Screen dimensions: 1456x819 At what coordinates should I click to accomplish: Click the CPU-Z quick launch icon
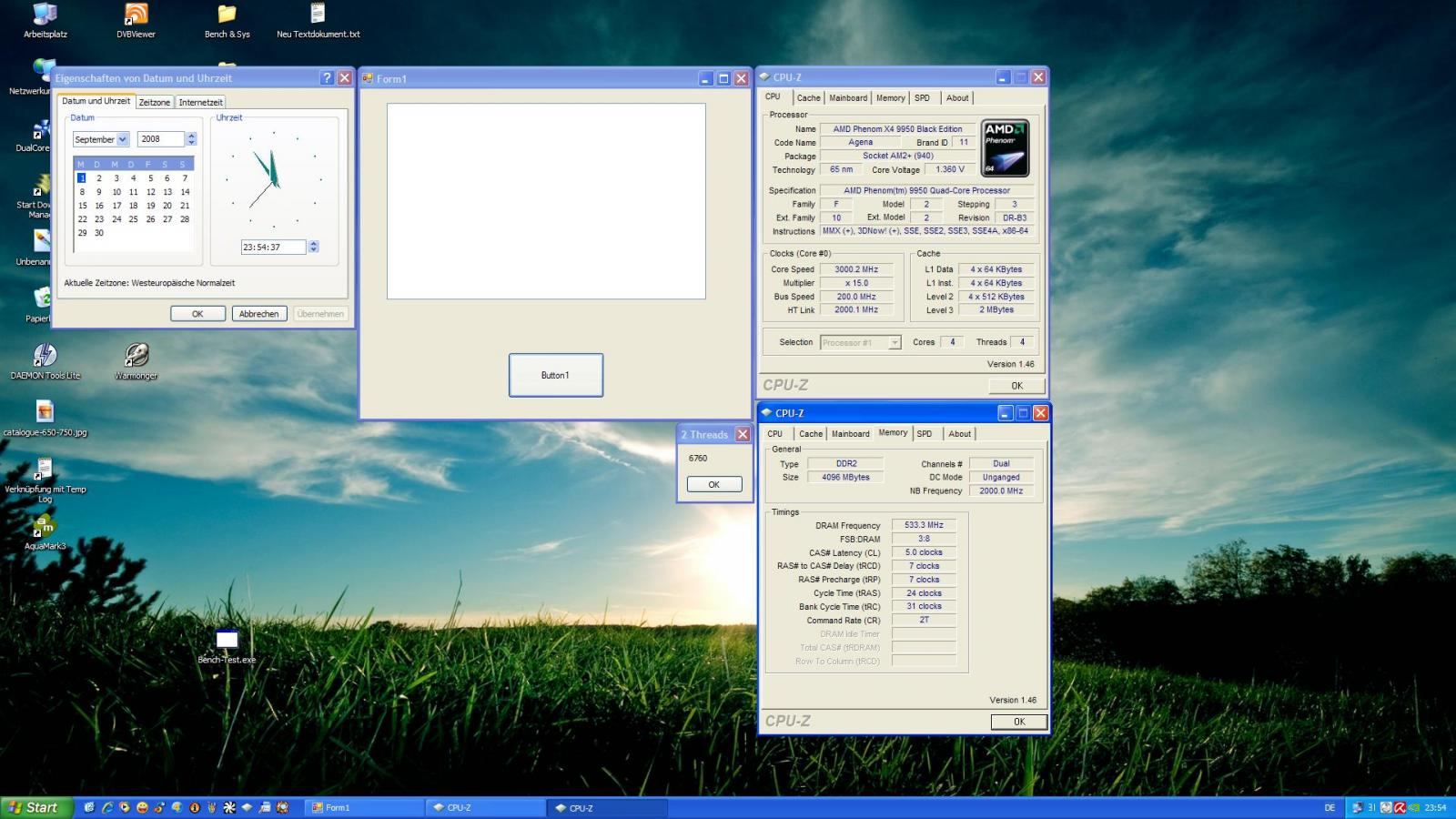coord(247,807)
